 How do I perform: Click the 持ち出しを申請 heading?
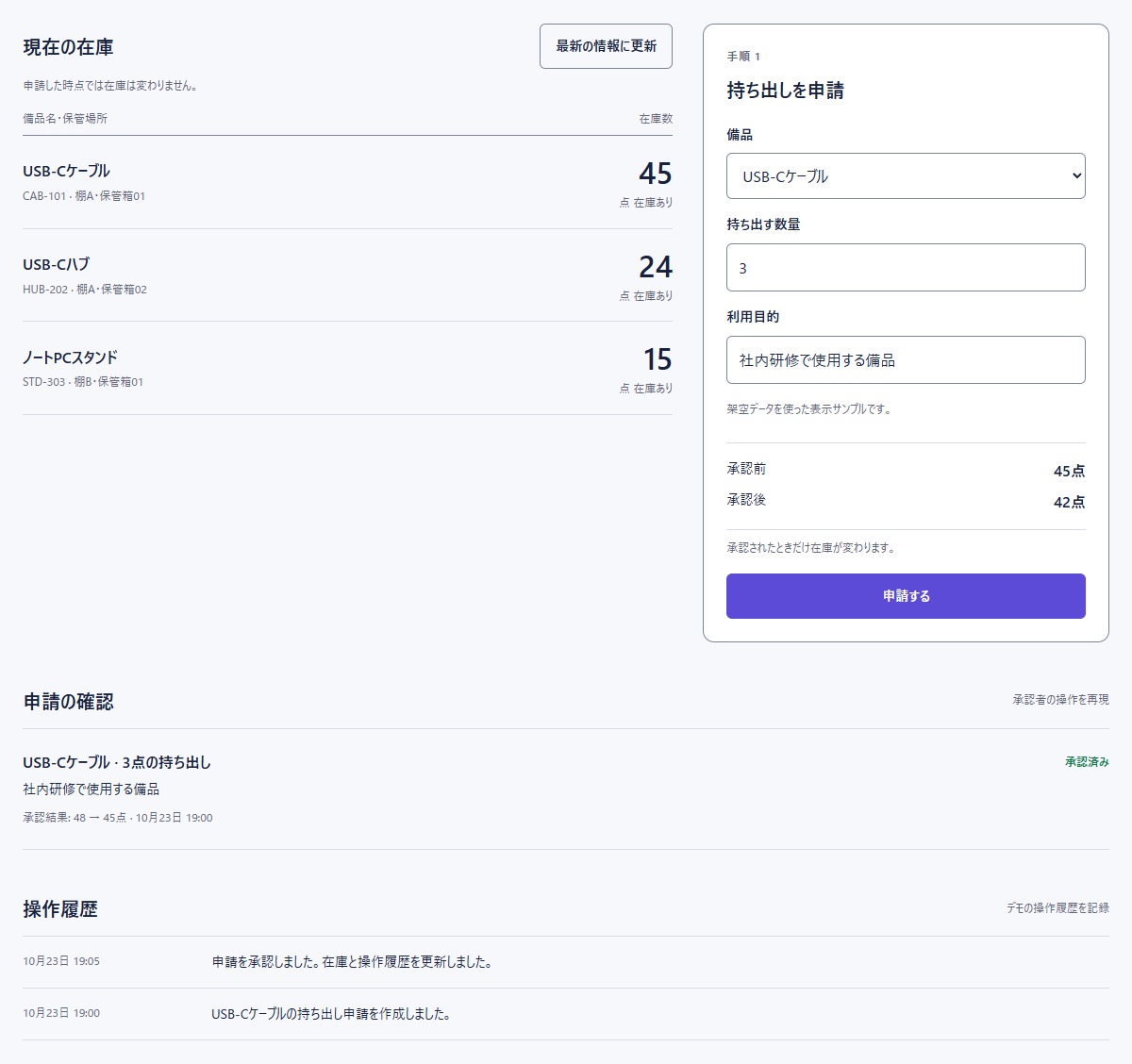785,91
